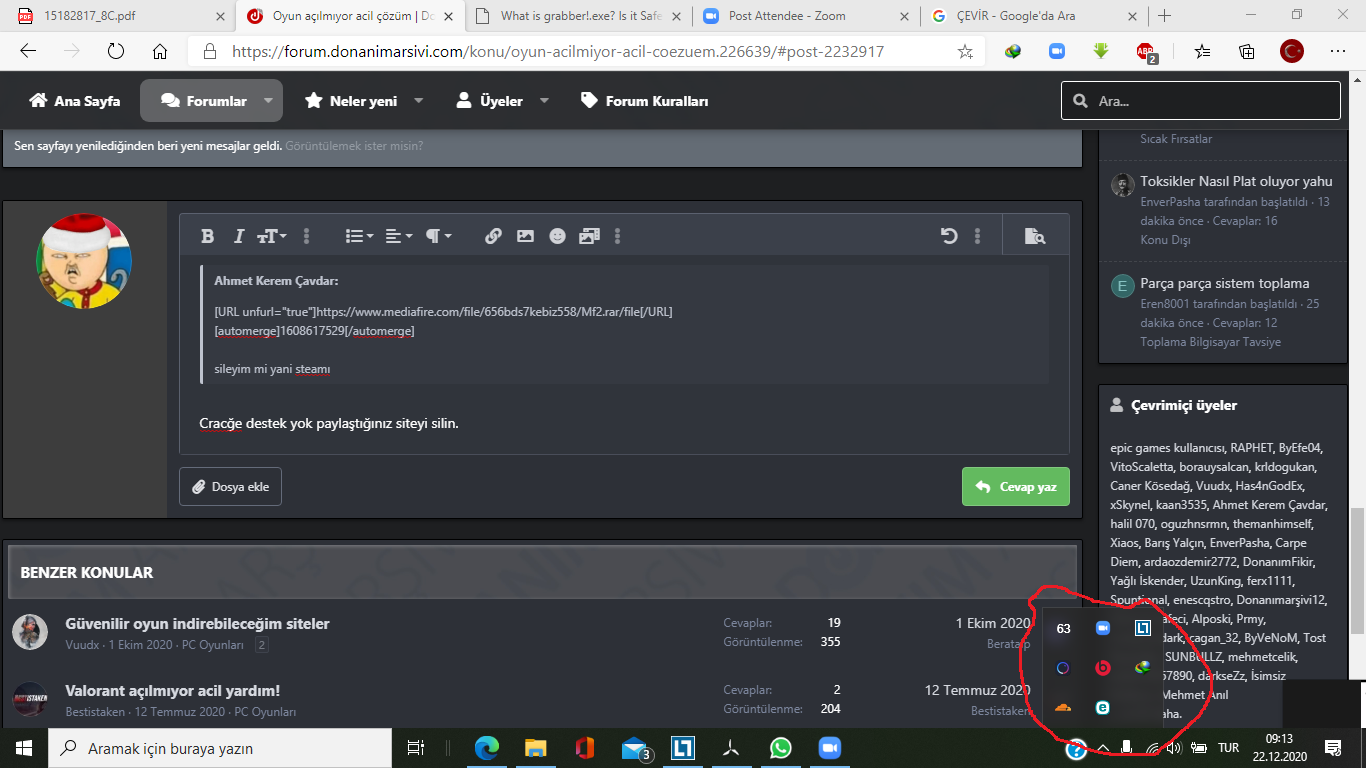Image resolution: width=1366 pixels, height=768 pixels.
Task: Expand more text formatting options after the font size
Action: [307, 236]
